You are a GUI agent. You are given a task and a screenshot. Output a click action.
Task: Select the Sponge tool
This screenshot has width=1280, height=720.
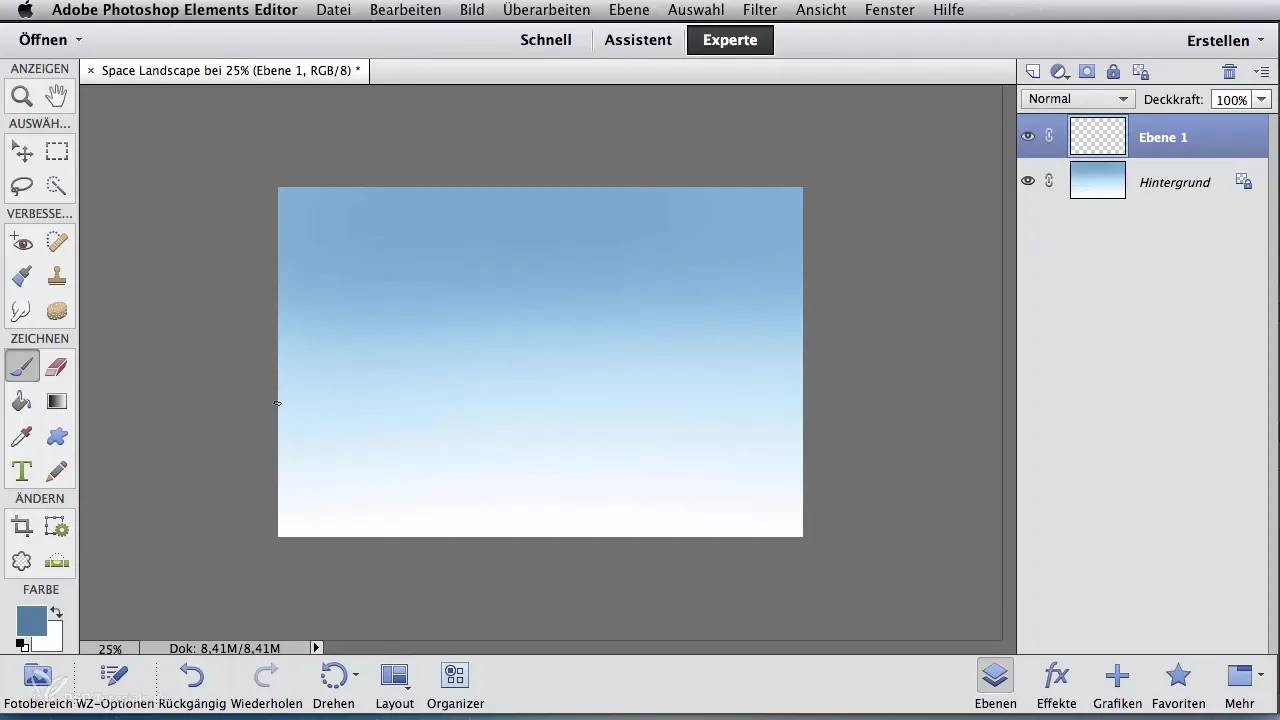[x=57, y=311]
